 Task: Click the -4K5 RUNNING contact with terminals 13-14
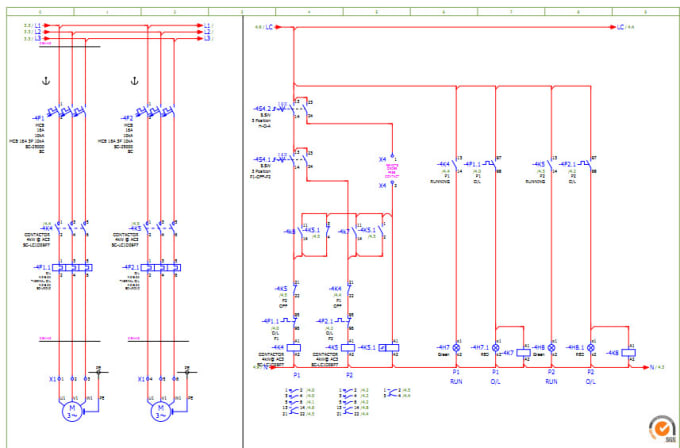(x=550, y=165)
